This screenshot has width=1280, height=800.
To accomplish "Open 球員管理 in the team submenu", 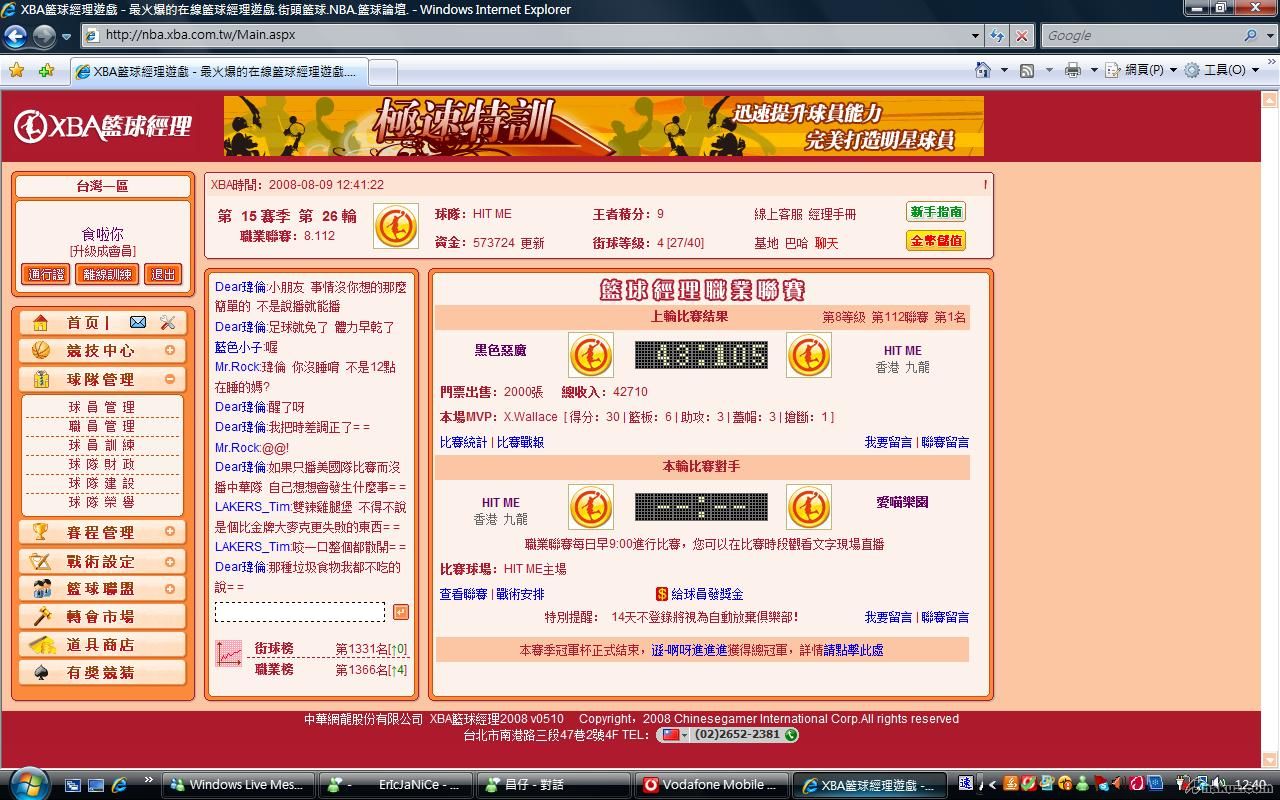I will pos(102,407).
